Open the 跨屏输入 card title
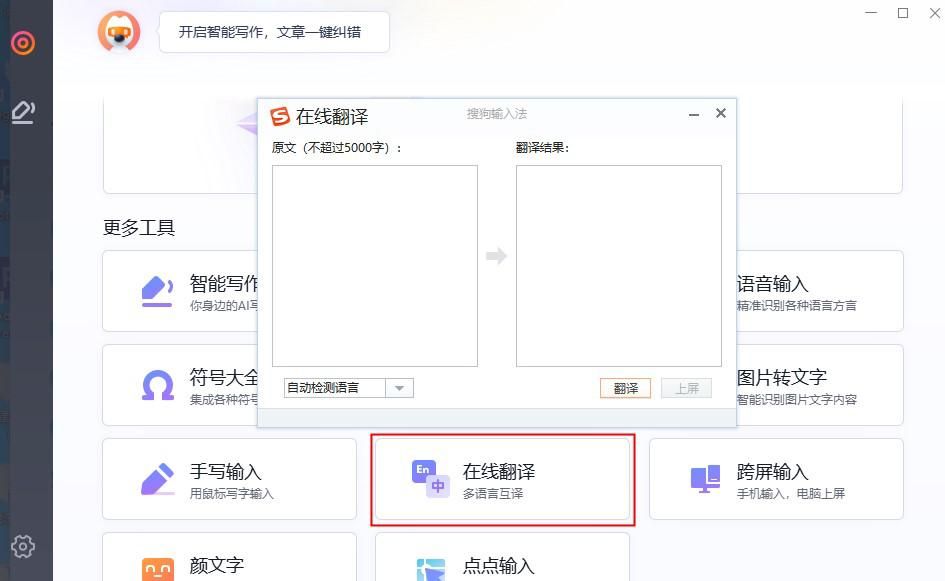The image size is (945, 581). 773,471
